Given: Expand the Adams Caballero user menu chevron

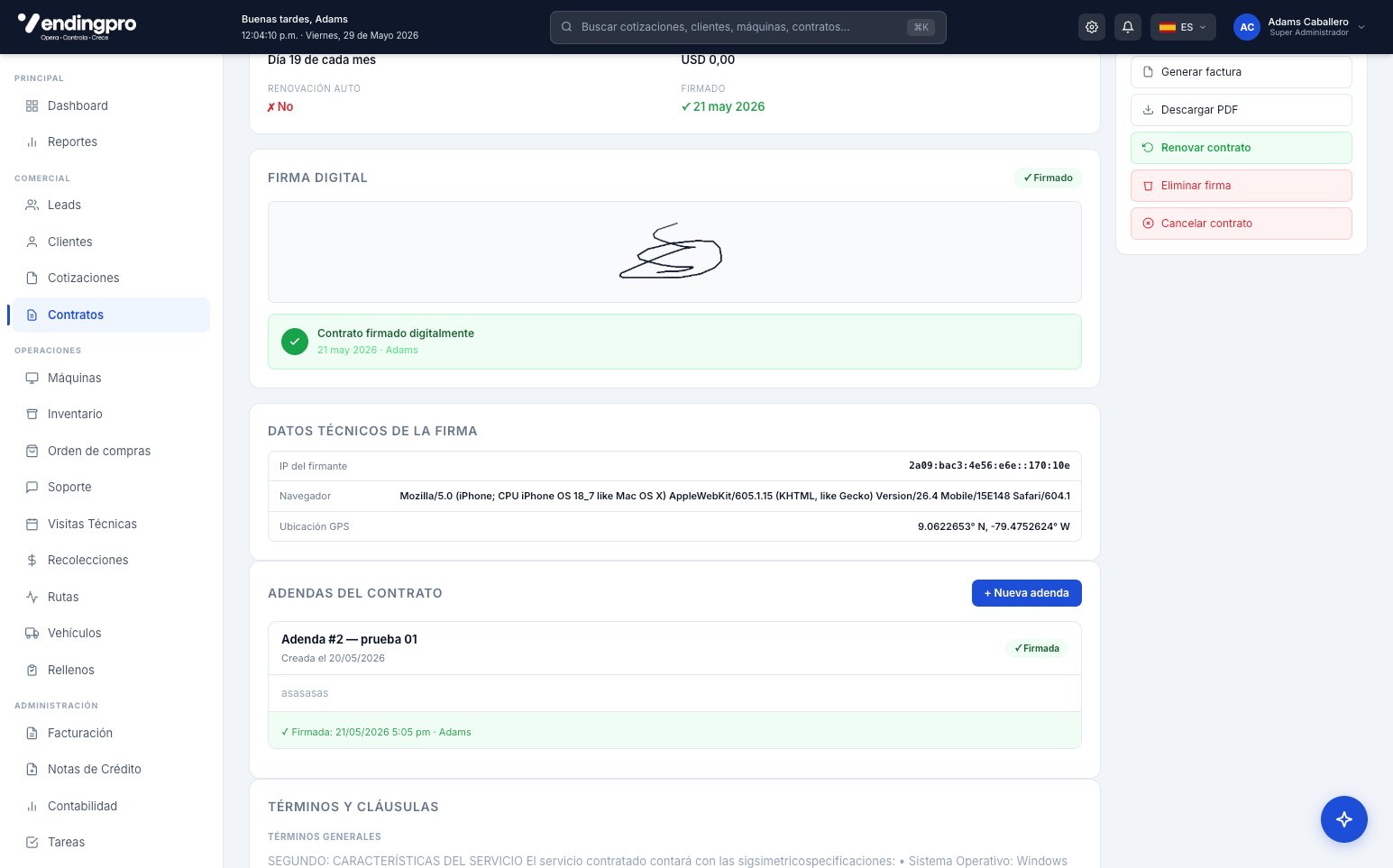Looking at the screenshot, I should [1361, 27].
